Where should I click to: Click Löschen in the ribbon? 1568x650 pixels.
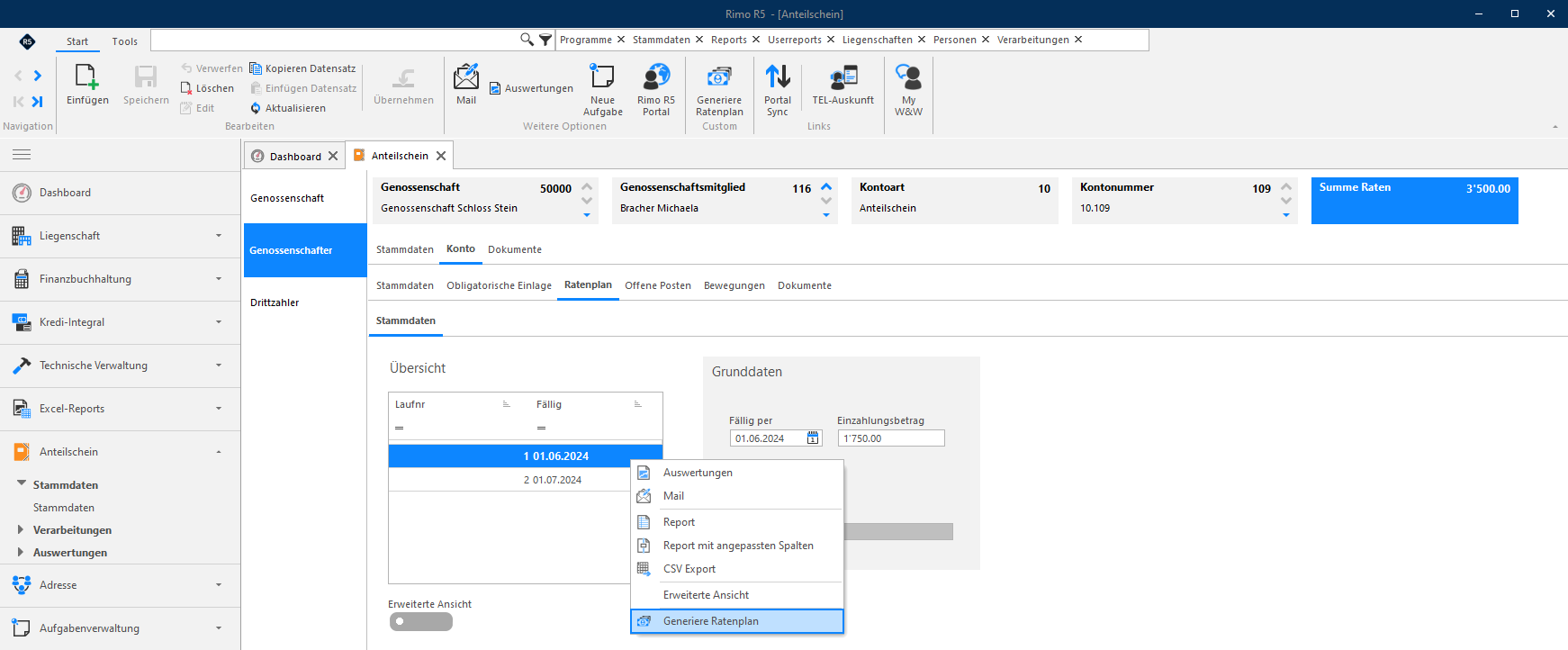pyautogui.click(x=207, y=88)
